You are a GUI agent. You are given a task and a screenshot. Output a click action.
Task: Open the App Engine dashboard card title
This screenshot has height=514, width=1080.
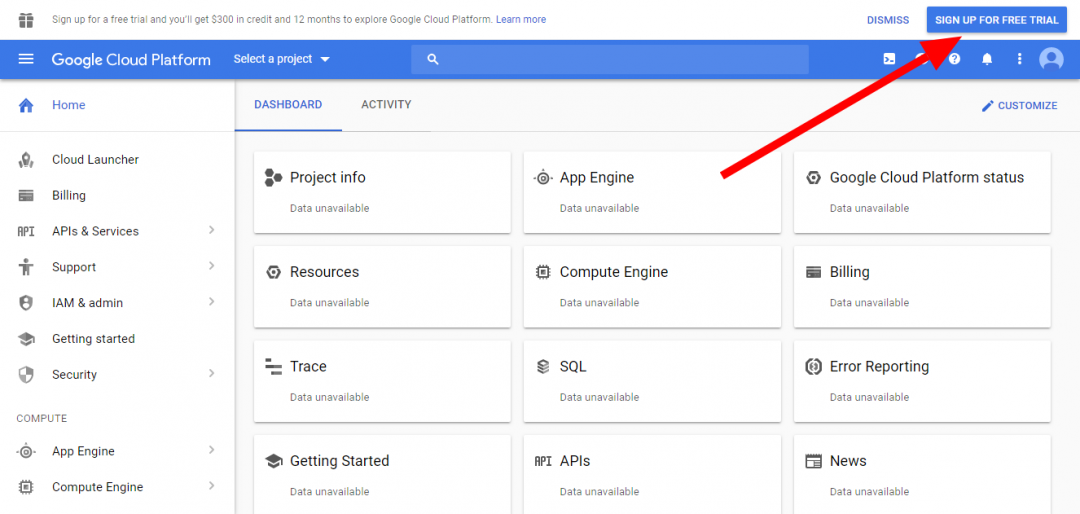(596, 178)
